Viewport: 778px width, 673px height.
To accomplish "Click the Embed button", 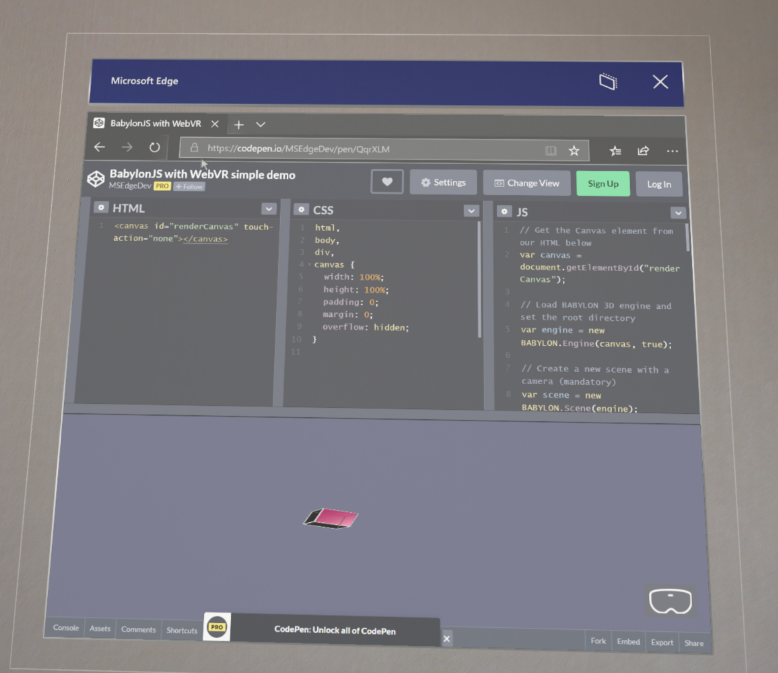I will (628, 641).
